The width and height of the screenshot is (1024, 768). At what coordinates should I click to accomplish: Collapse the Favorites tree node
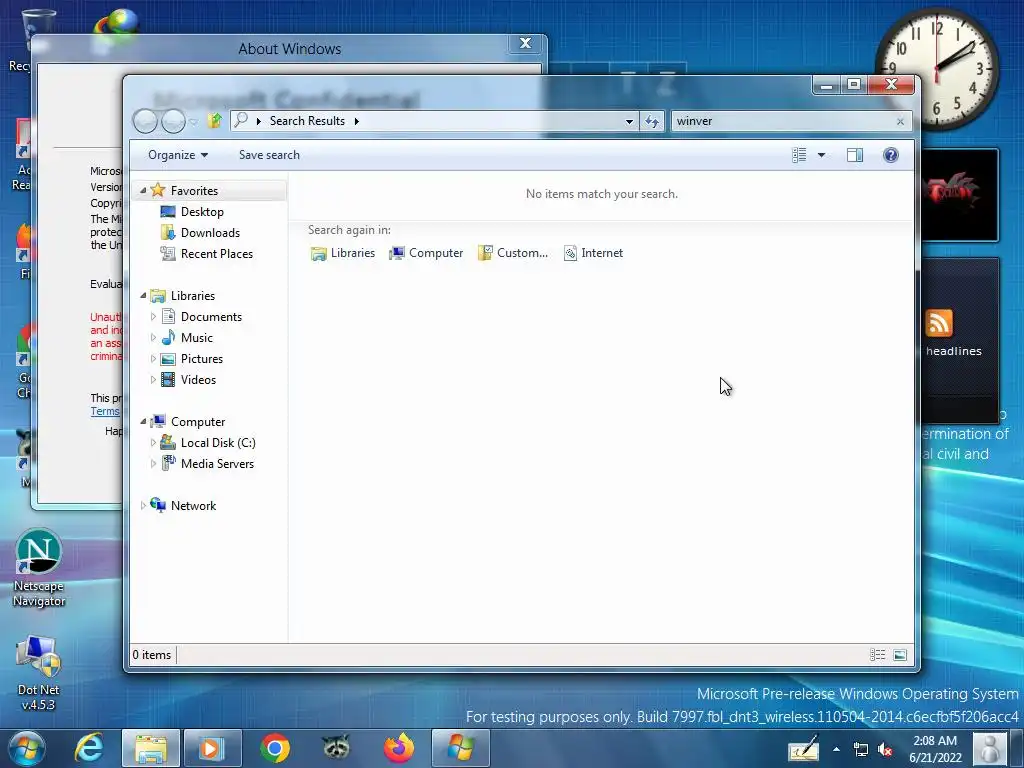click(143, 191)
